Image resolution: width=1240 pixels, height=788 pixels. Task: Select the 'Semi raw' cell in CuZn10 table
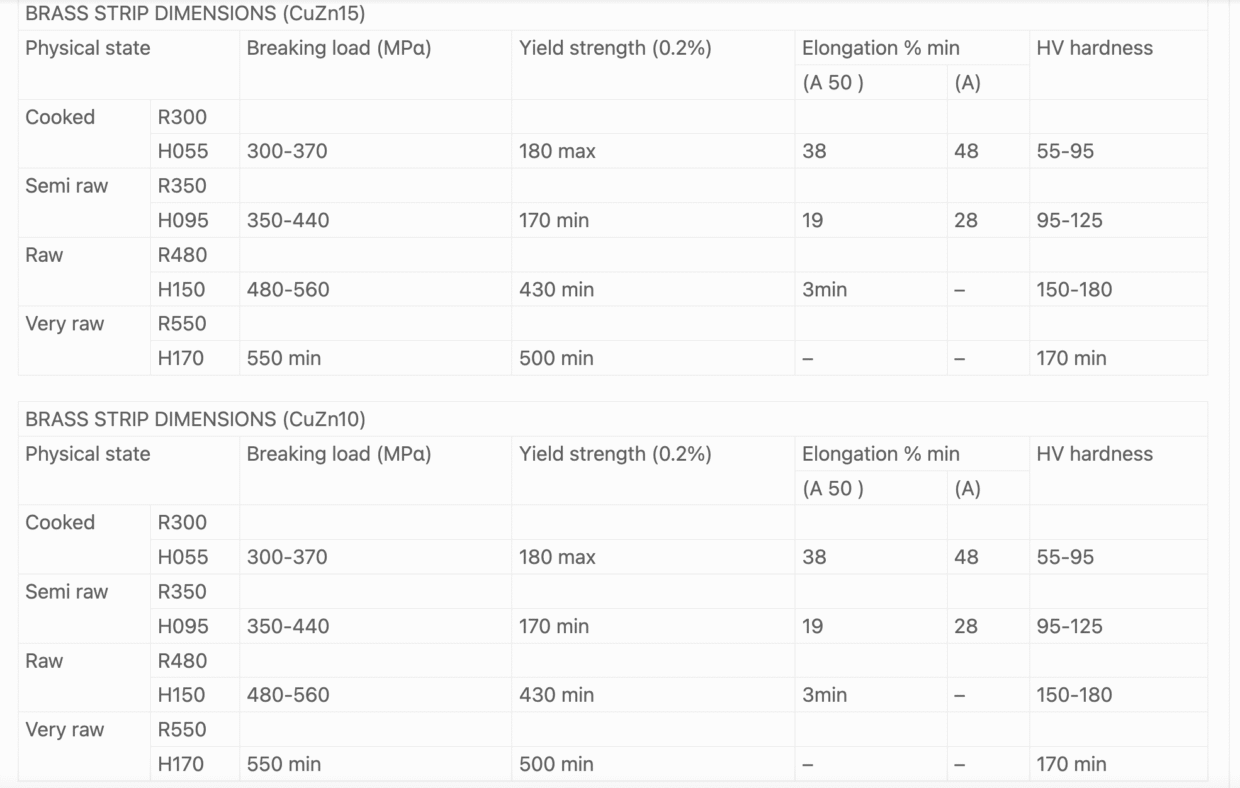pyautogui.click(x=66, y=592)
